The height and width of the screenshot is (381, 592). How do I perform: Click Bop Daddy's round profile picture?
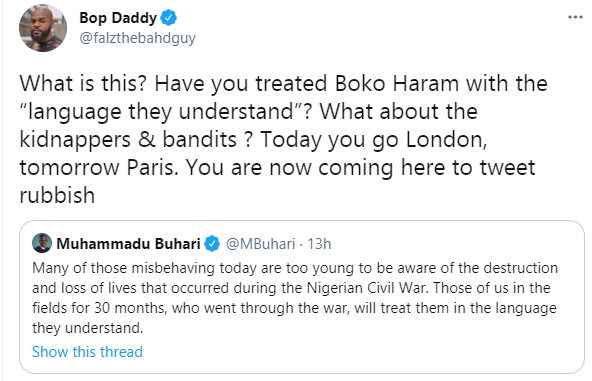[x=43, y=28]
